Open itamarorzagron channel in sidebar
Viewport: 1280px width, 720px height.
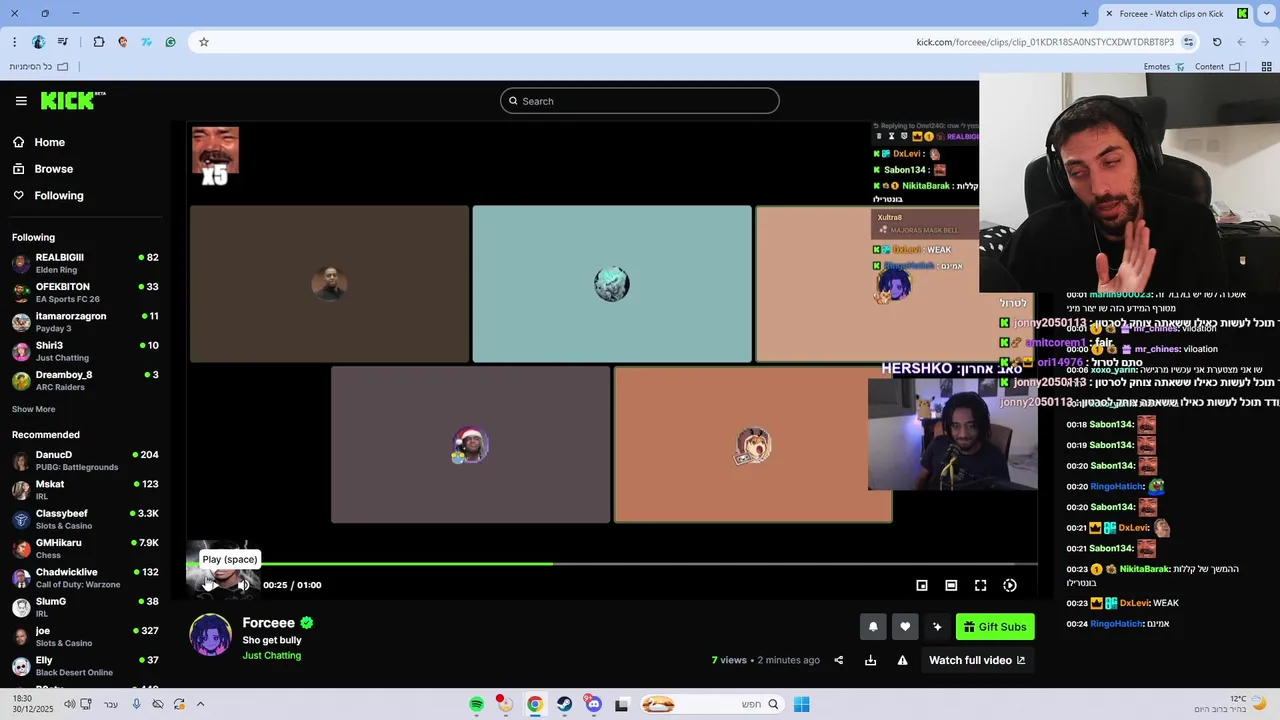pyautogui.click(x=86, y=322)
